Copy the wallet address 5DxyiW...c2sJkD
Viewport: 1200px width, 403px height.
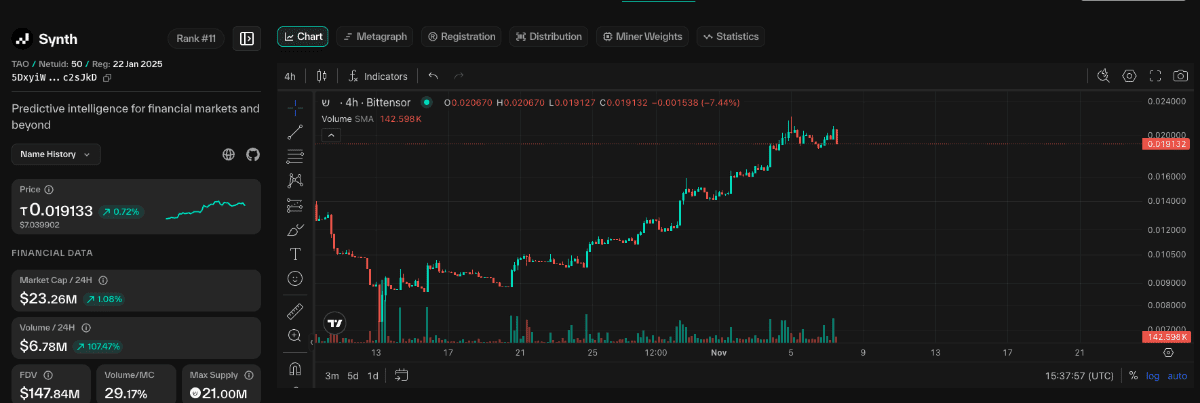tap(107, 77)
